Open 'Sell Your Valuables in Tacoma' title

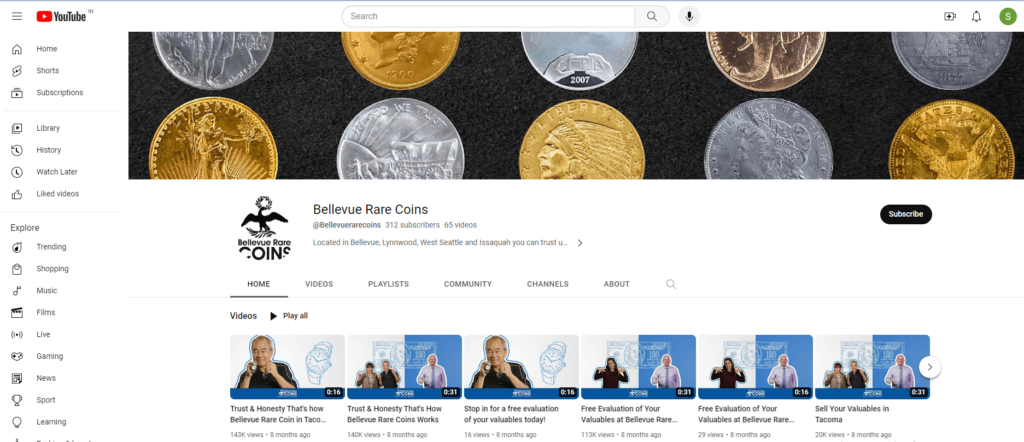coord(852,414)
